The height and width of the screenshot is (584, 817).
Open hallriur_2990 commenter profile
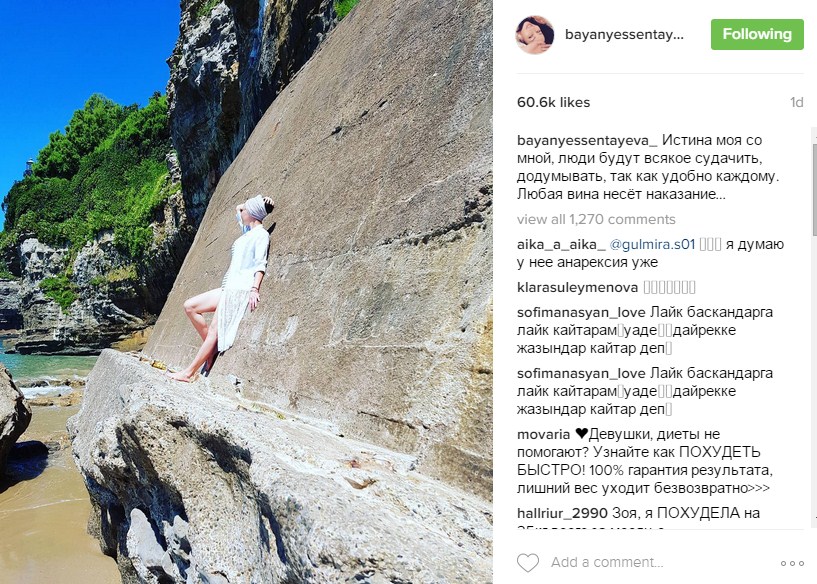[562, 514]
